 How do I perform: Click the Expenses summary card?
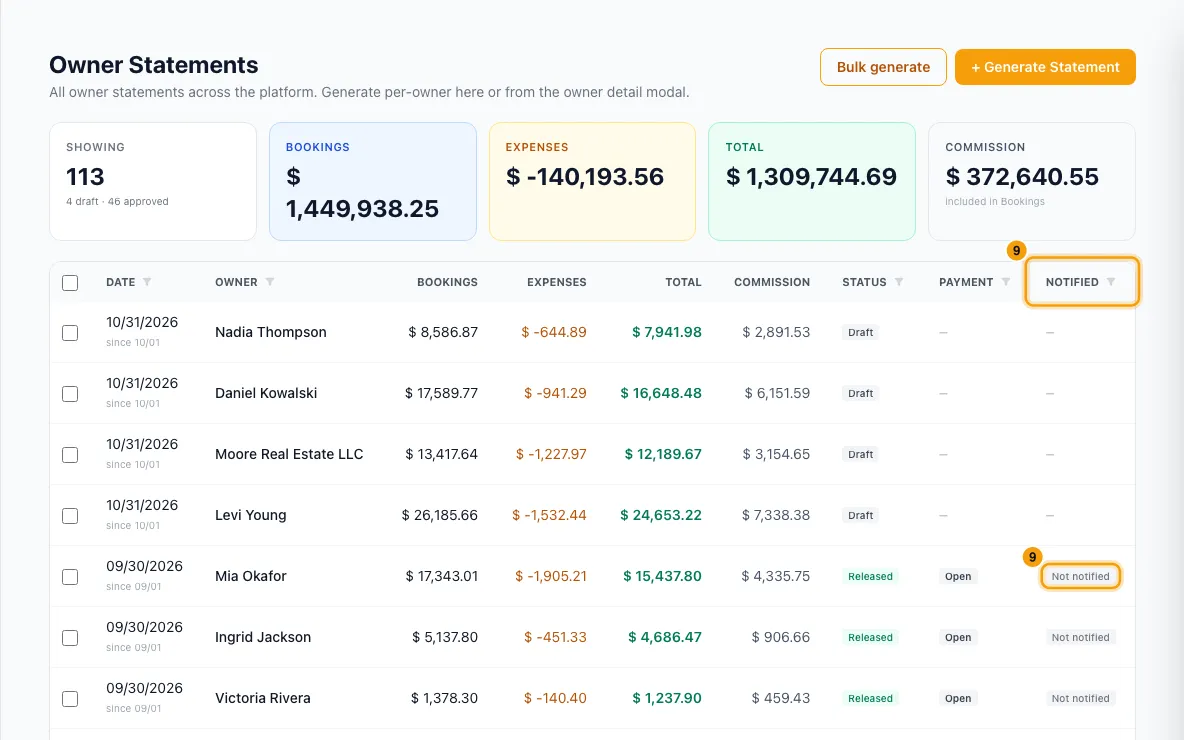pyautogui.click(x=592, y=182)
